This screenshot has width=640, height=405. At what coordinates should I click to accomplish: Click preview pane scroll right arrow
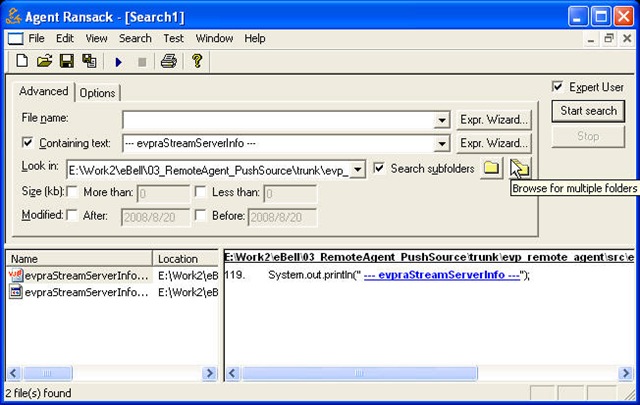click(626, 373)
